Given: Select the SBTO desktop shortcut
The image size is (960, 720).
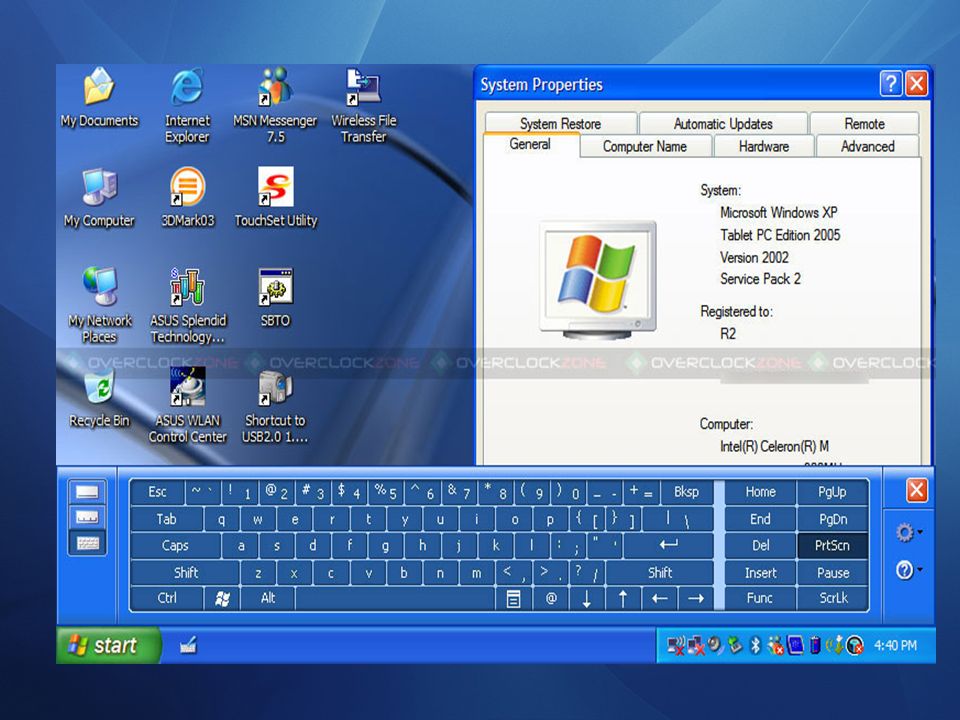Looking at the screenshot, I should pos(276,298).
